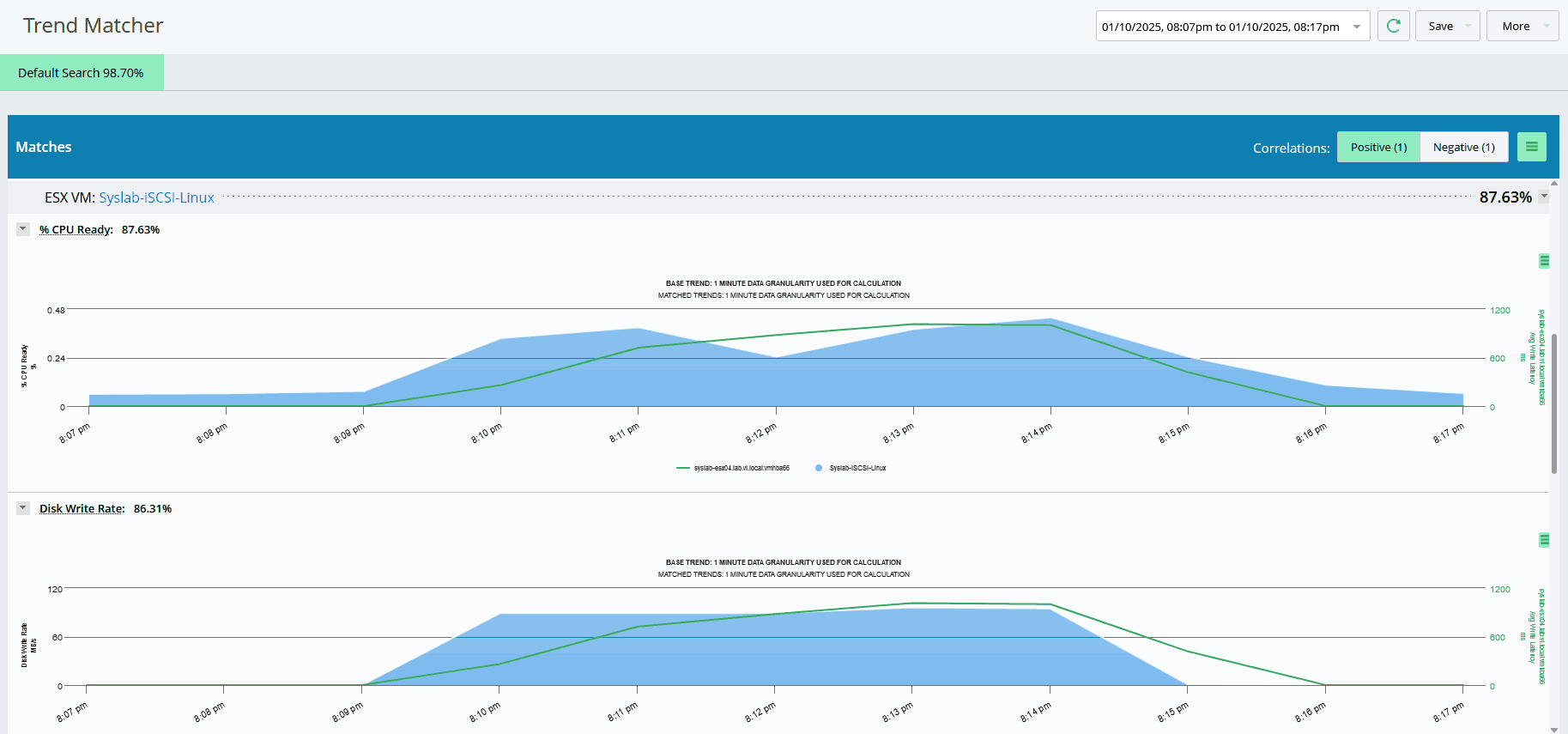
Task: Open the Save dropdown button
Action: pyautogui.click(x=1447, y=26)
